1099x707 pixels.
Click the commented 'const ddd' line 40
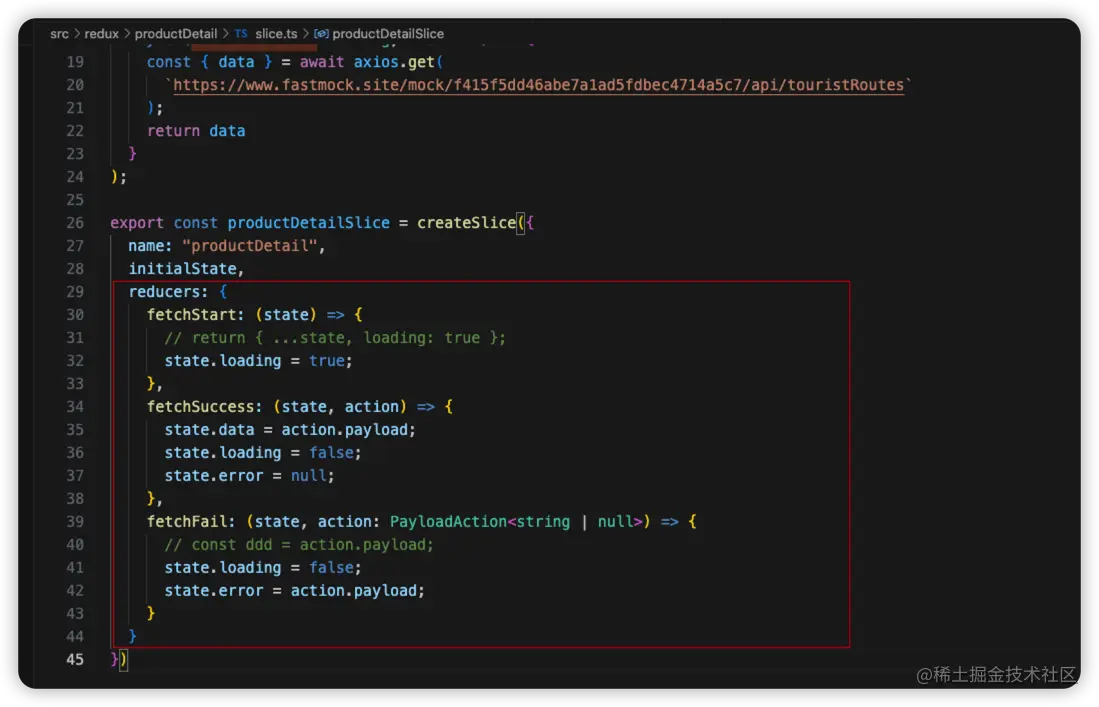pyautogui.click(x=299, y=544)
